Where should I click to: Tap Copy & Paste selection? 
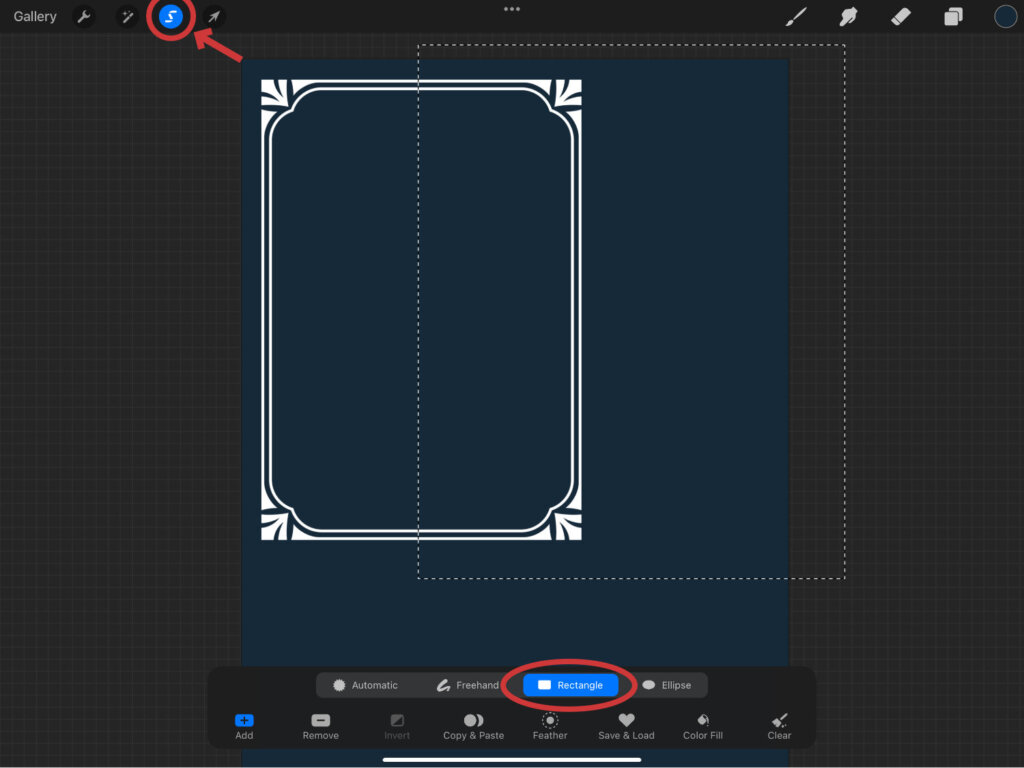(473, 726)
